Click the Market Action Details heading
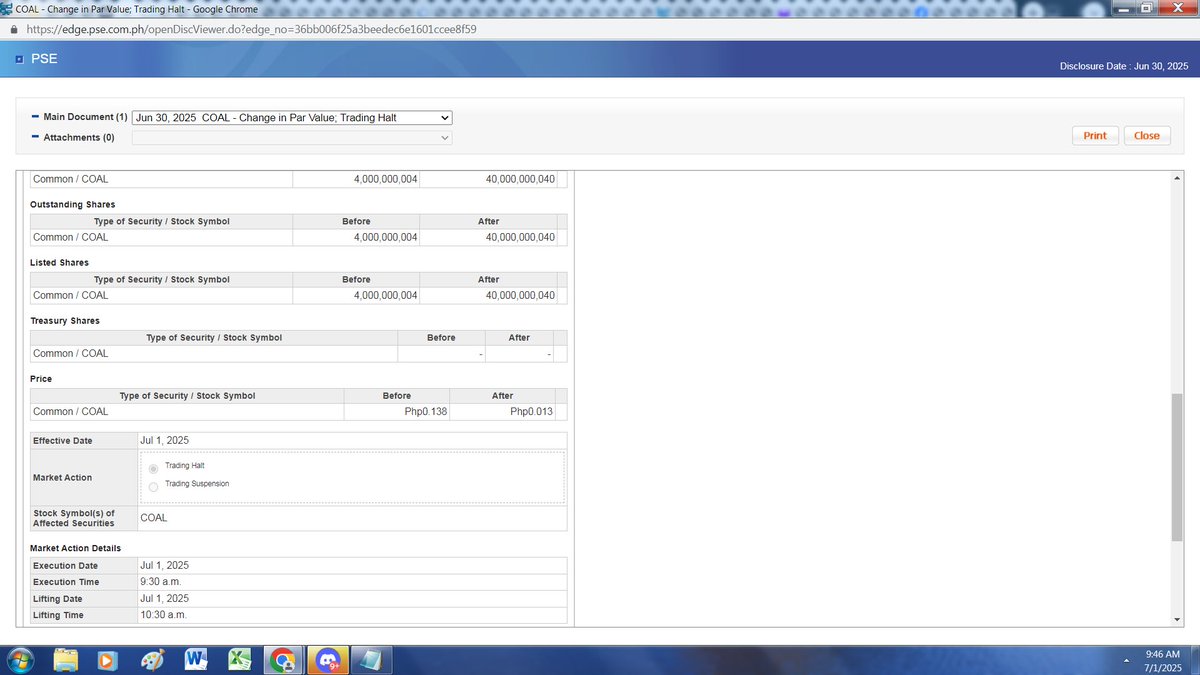 coord(75,548)
